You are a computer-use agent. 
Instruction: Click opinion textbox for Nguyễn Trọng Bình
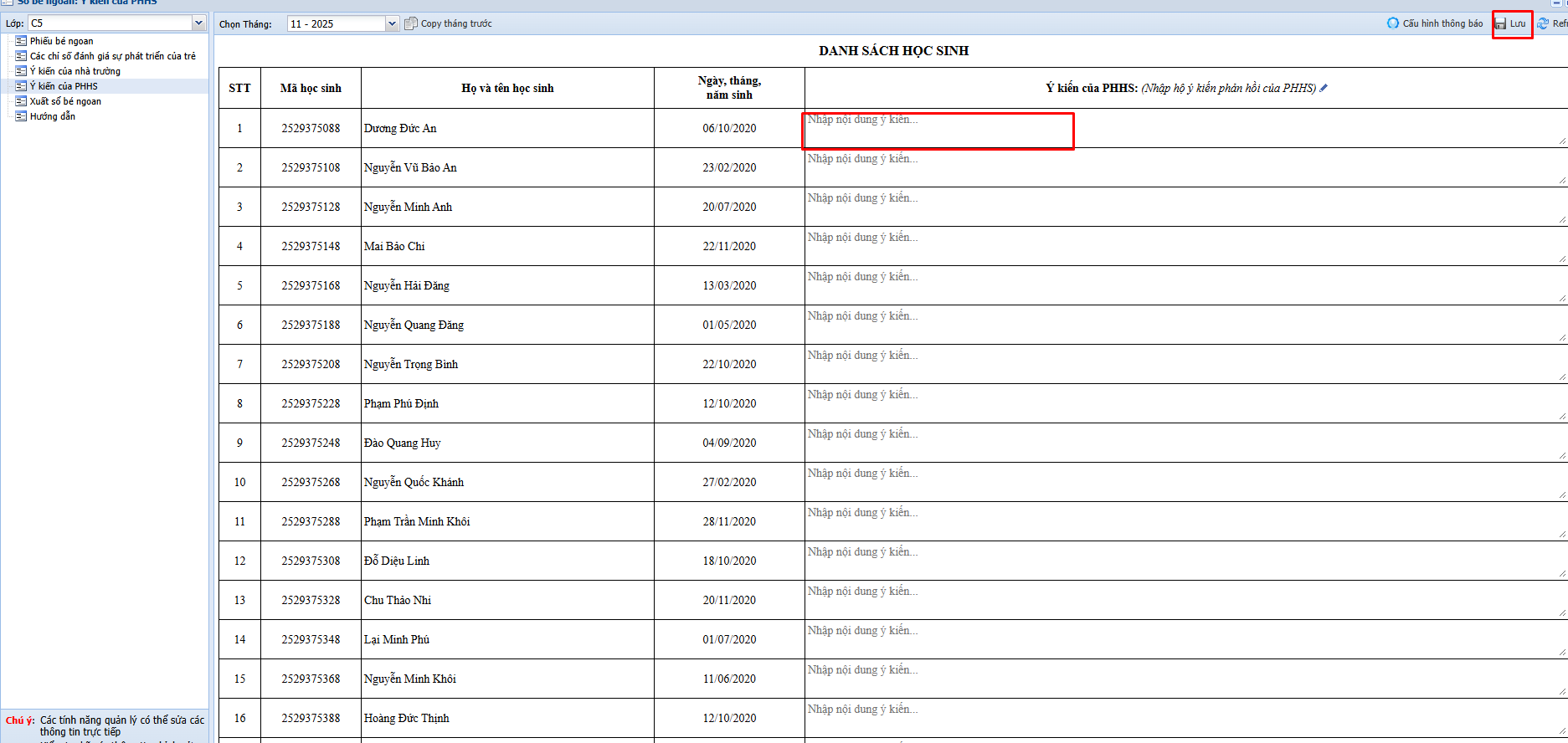1186,365
